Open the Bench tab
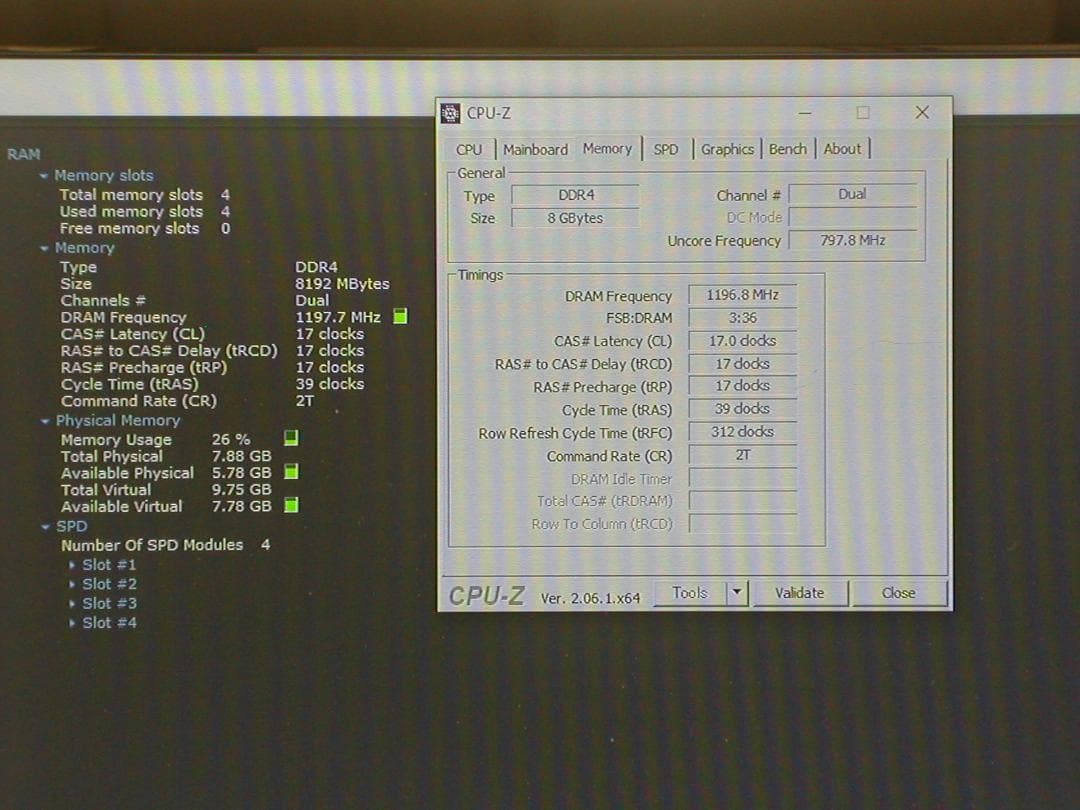The width and height of the screenshot is (1080, 810). (x=787, y=149)
